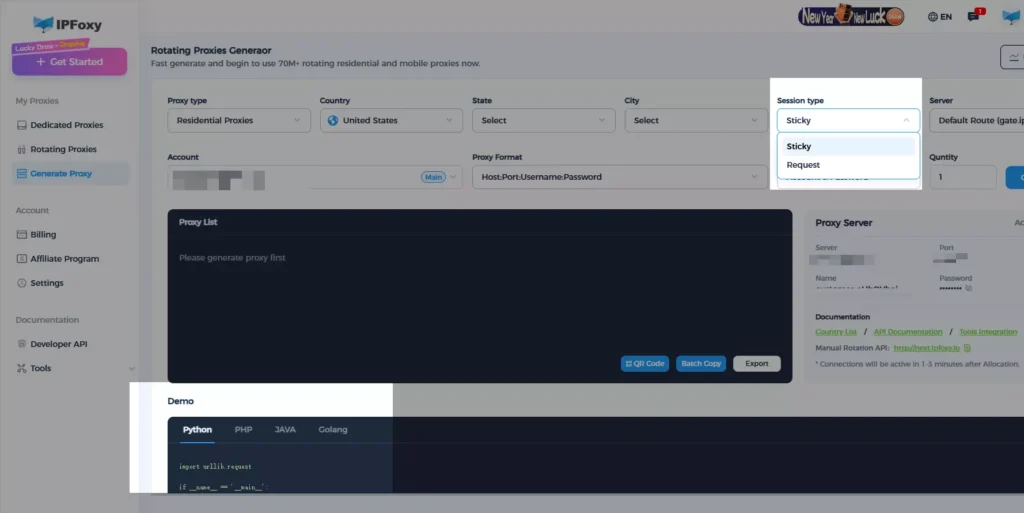Click the notifications message icon
This screenshot has height=513, width=1024.
point(974,17)
